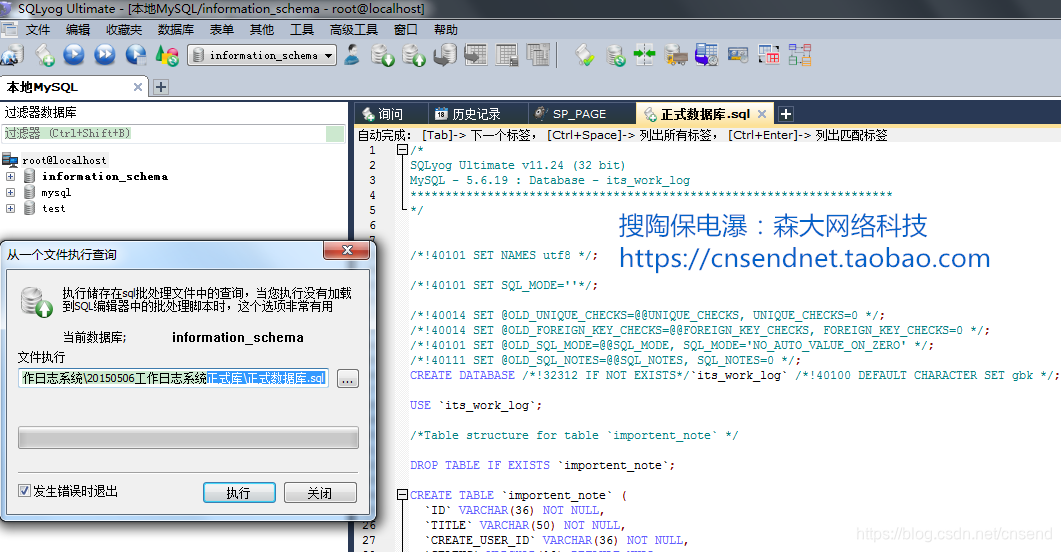This screenshot has height=552, width=1061.
Task: Collapse the comment block fold on line 1
Action: (402, 150)
